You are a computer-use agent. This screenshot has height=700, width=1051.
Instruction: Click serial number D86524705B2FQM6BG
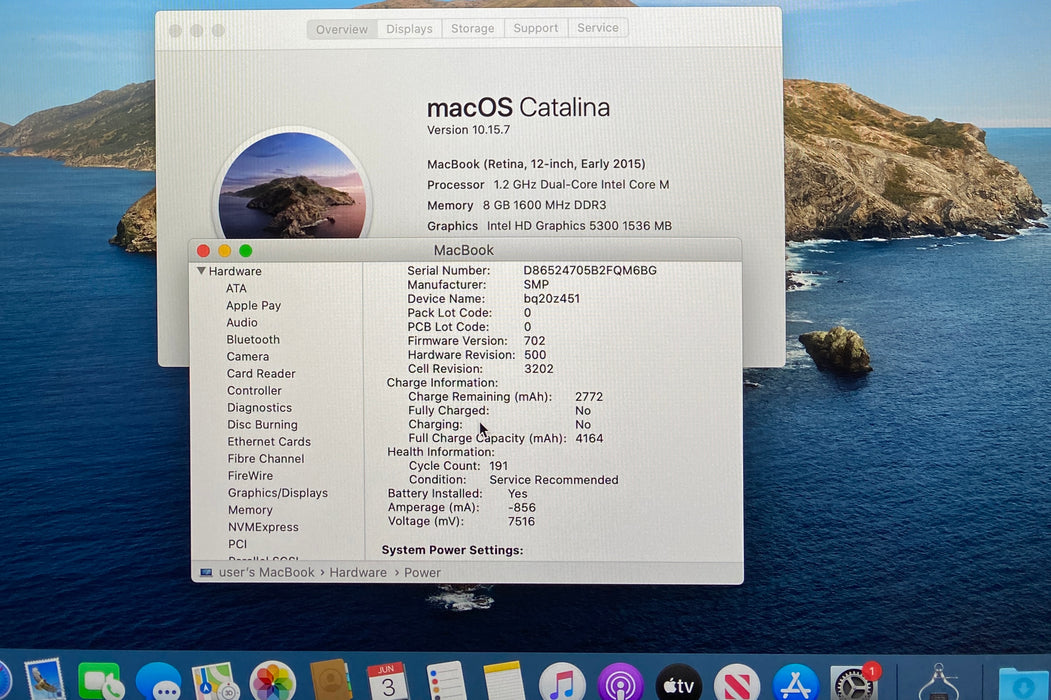tap(590, 270)
